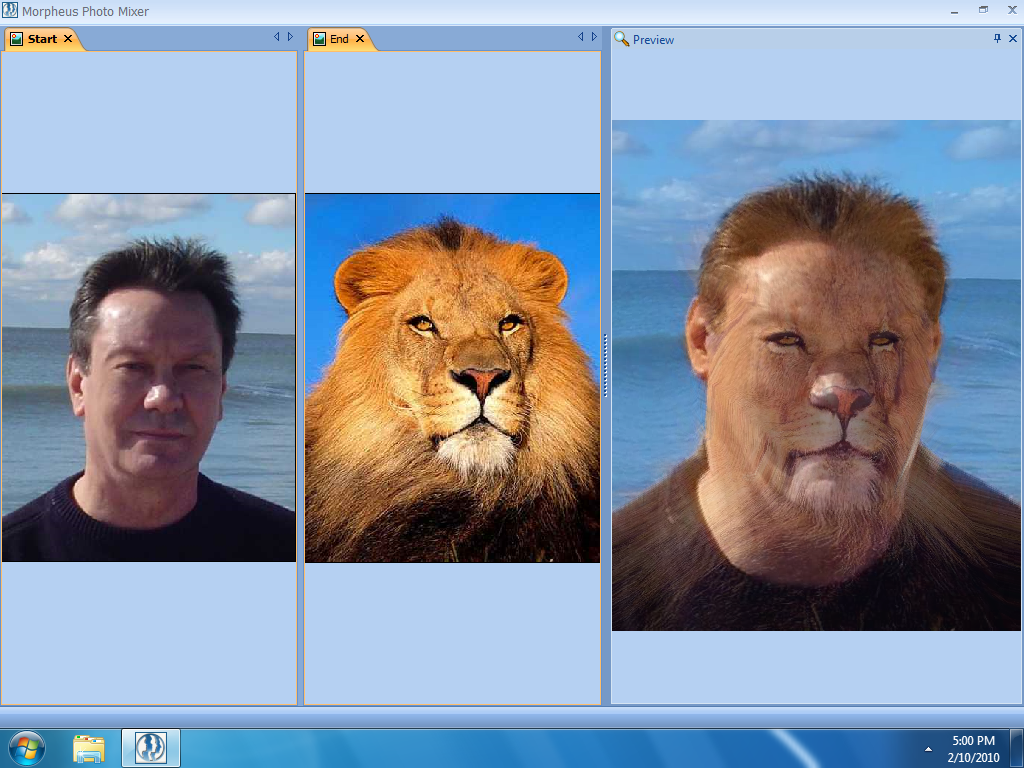Click the Start tab picture icon
Screen dimensions: 1024x768
[16, 39]
